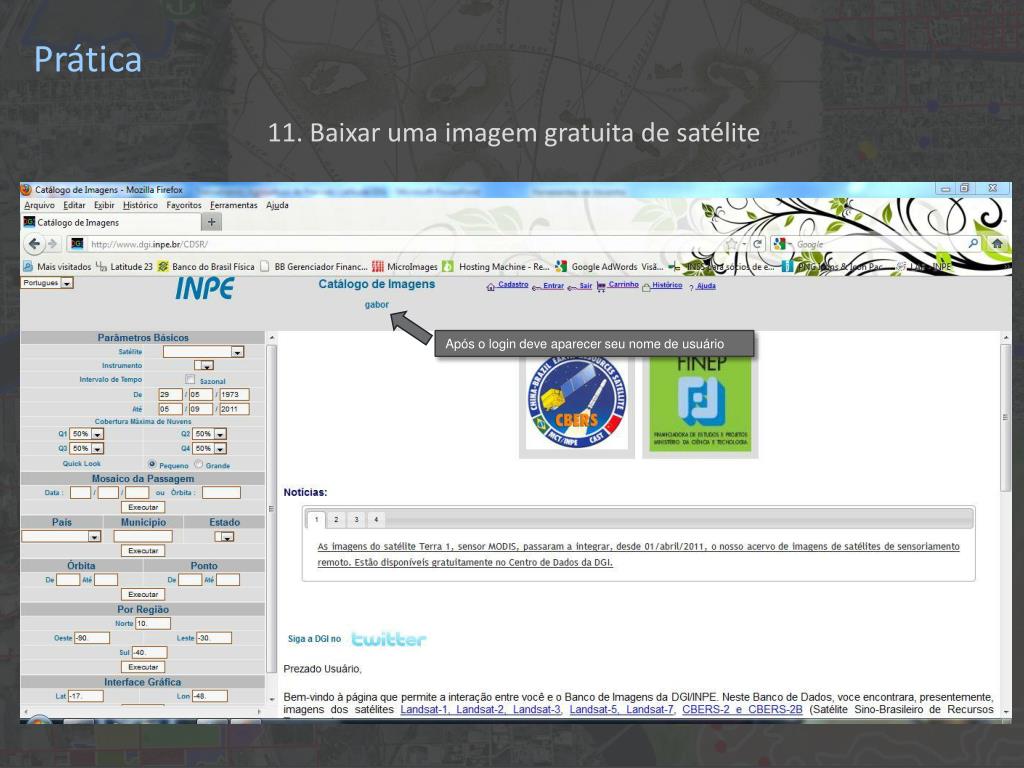The height and width of the screenshot is (768, 1024).
Task: Click the Firefox icon in title bar
Action: (27, 189)
